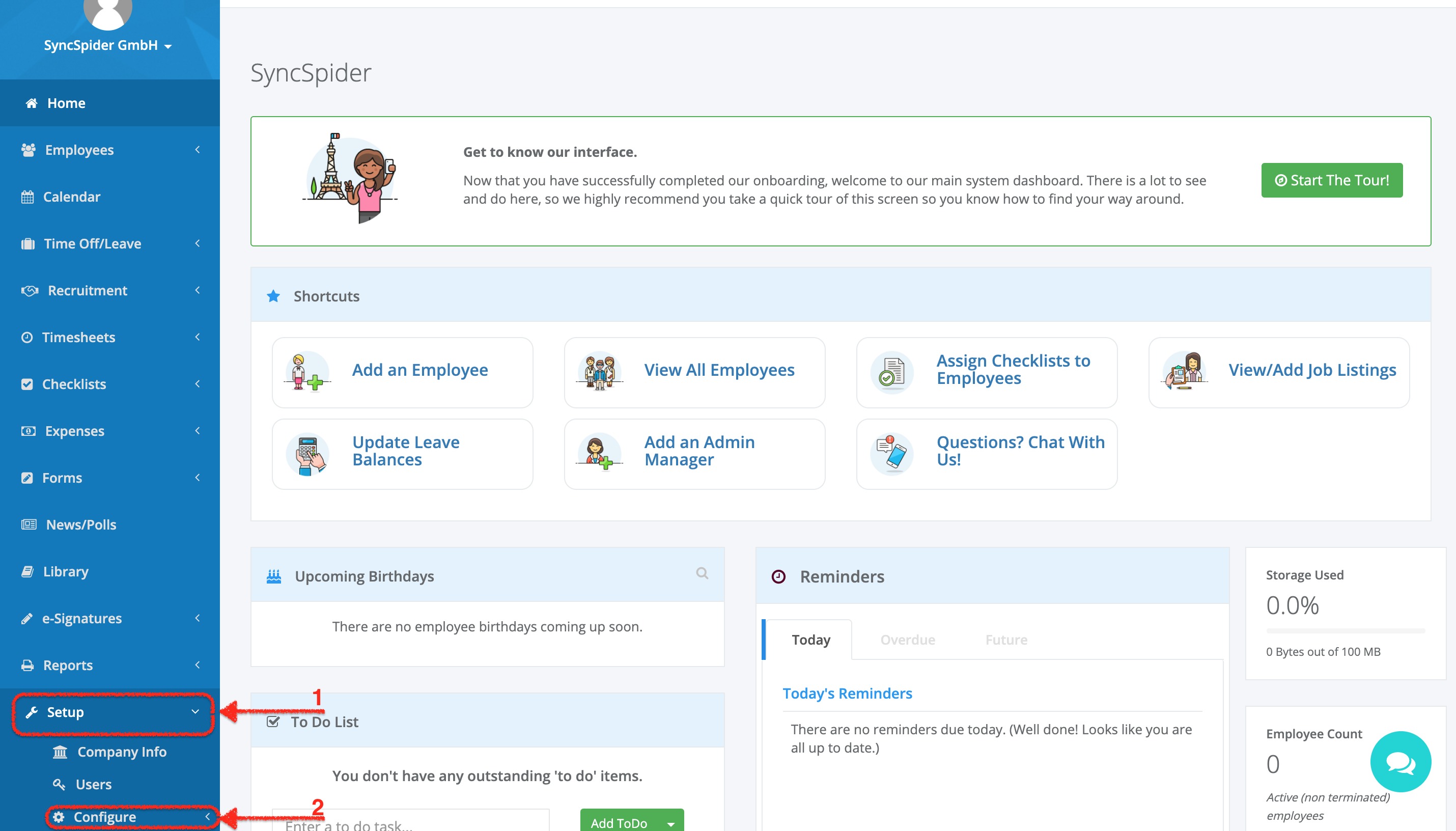Click the Today's Reminders heading link
Image resolution: width=1456 pixels, height=831 pixels.
coord(847,694)
